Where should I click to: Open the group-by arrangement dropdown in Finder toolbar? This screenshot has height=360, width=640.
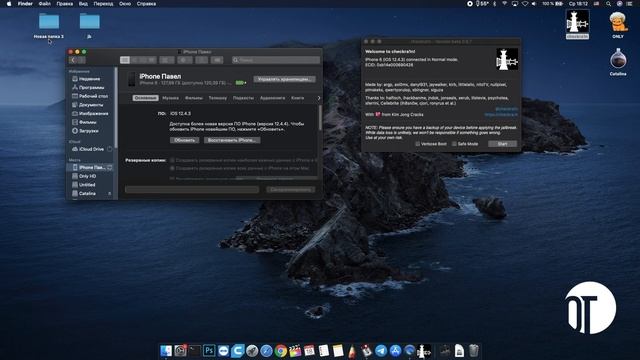coord(167,60)
